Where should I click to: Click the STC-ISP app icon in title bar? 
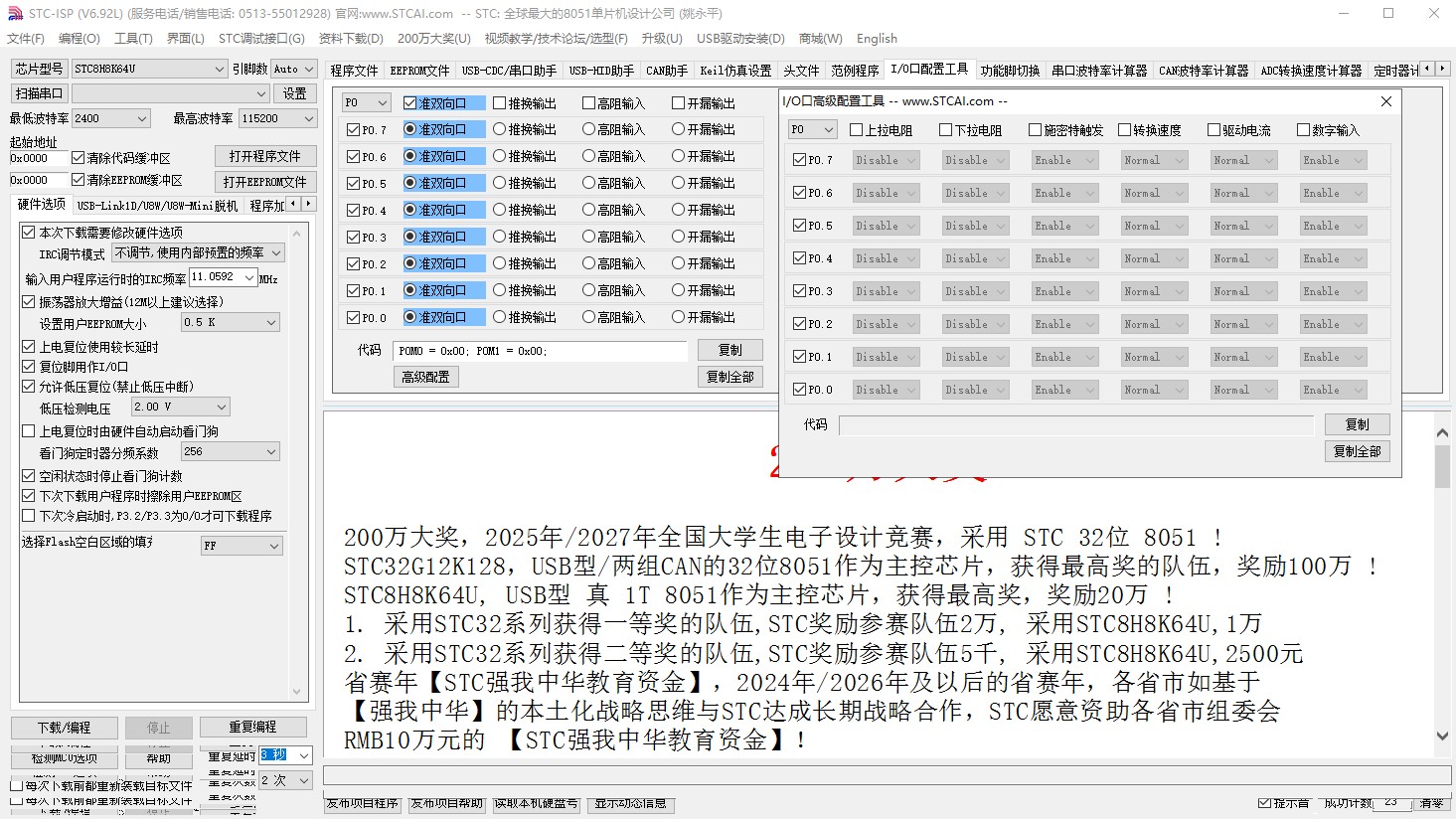point(14,14)
